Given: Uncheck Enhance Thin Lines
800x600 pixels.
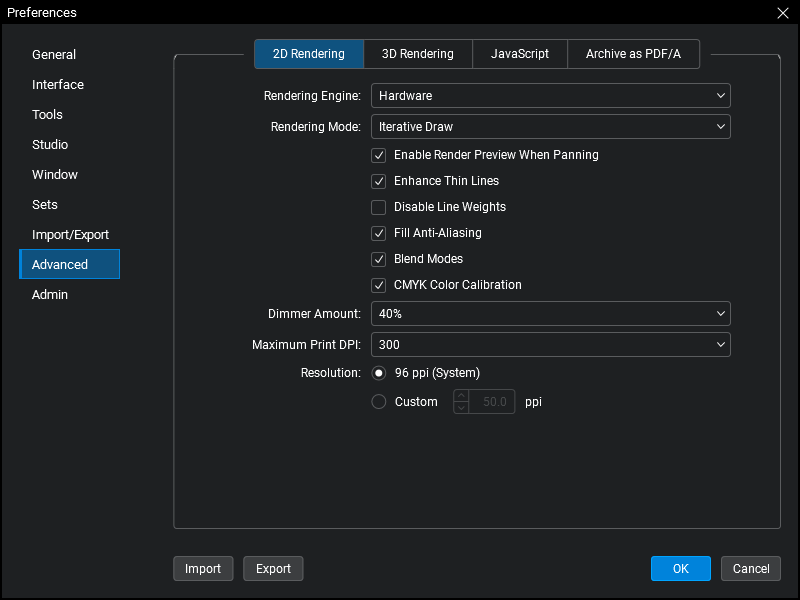Looking at the screenshot, I should [x=379, y=181].
